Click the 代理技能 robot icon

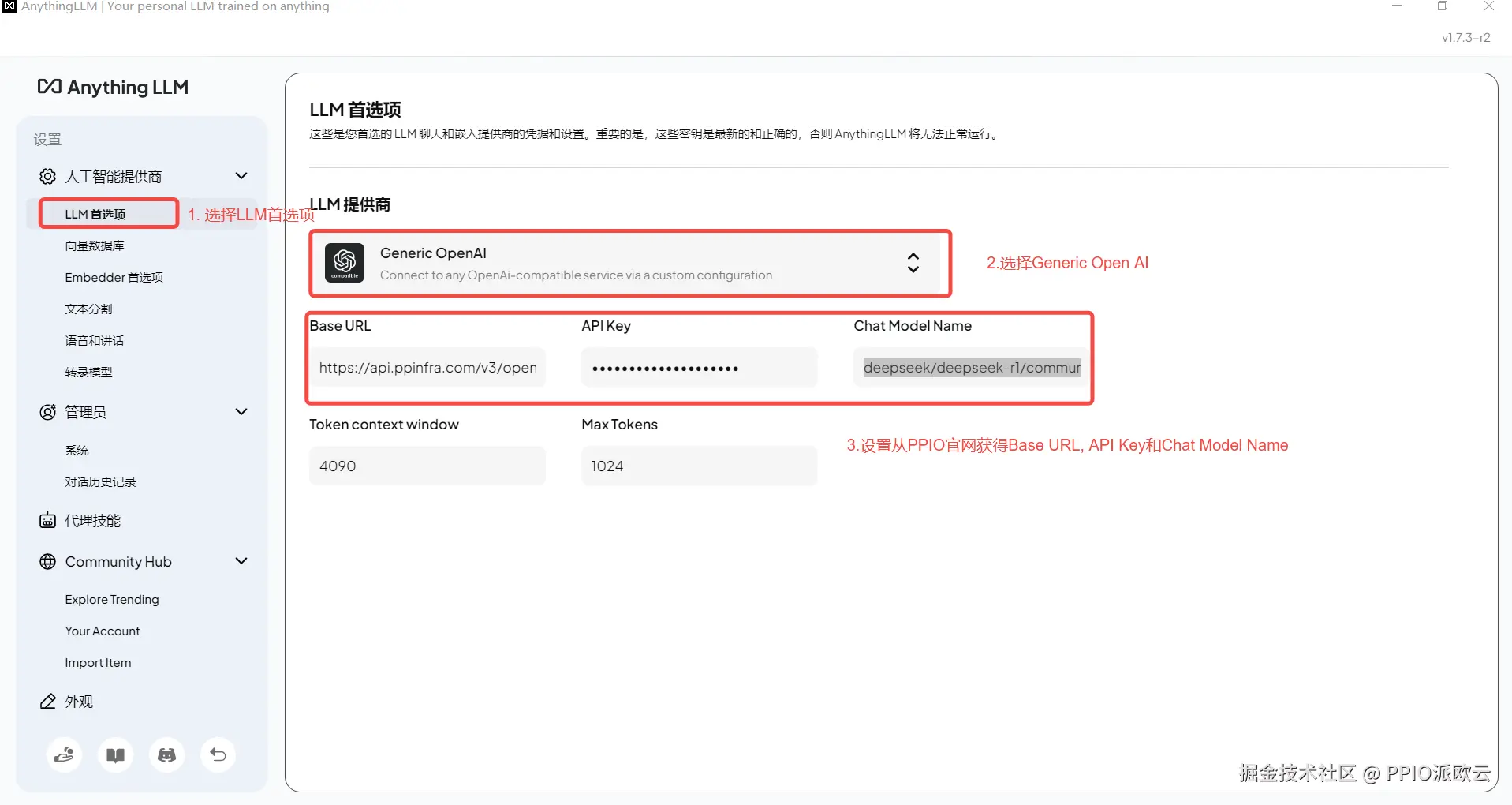(47, 520)
